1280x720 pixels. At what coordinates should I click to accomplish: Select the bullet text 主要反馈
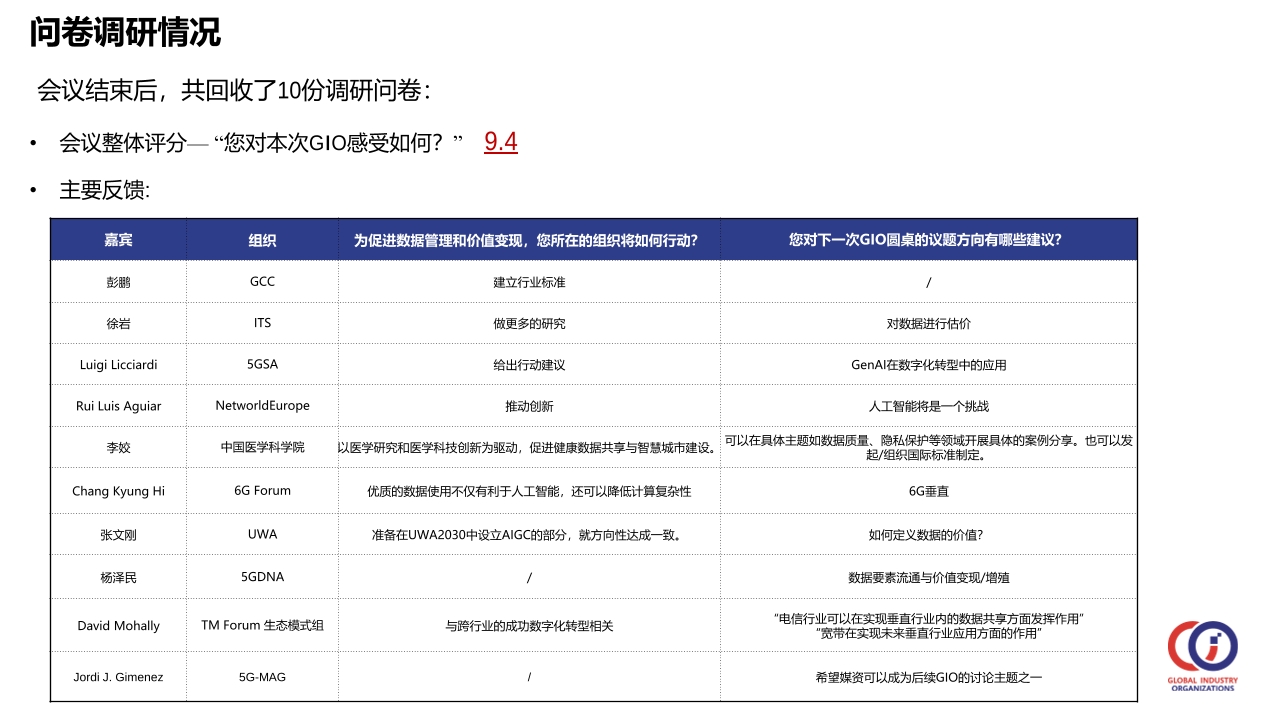[104, 190]
